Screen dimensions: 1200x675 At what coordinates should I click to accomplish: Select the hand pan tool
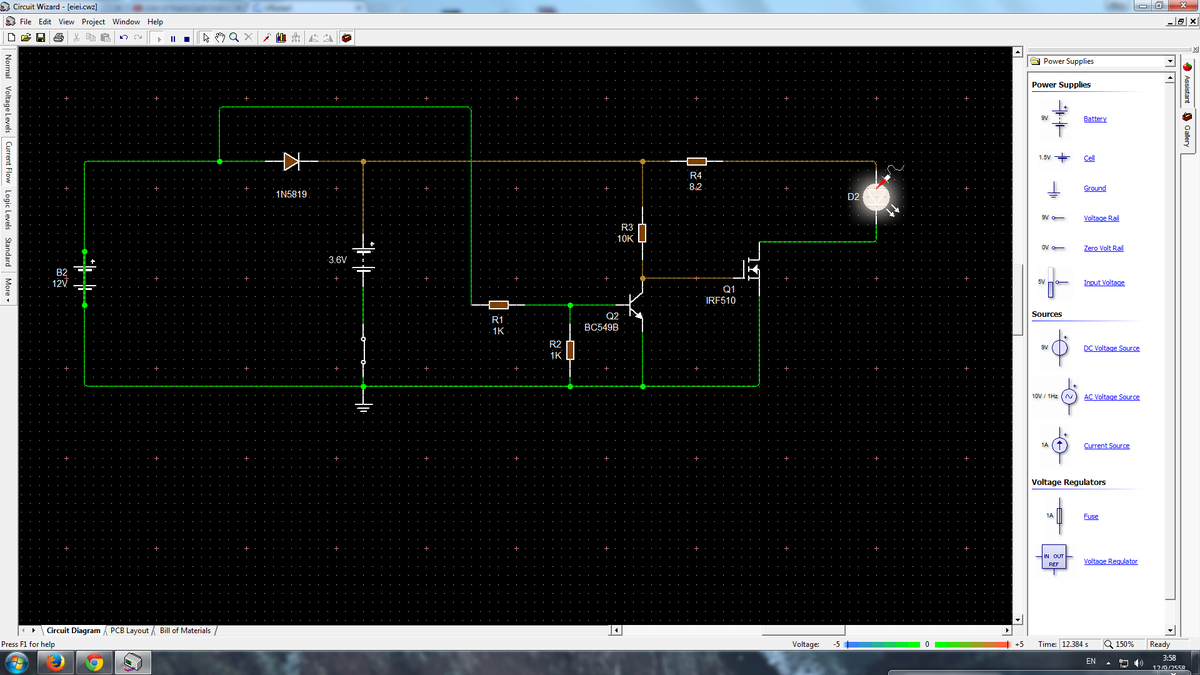220,38
